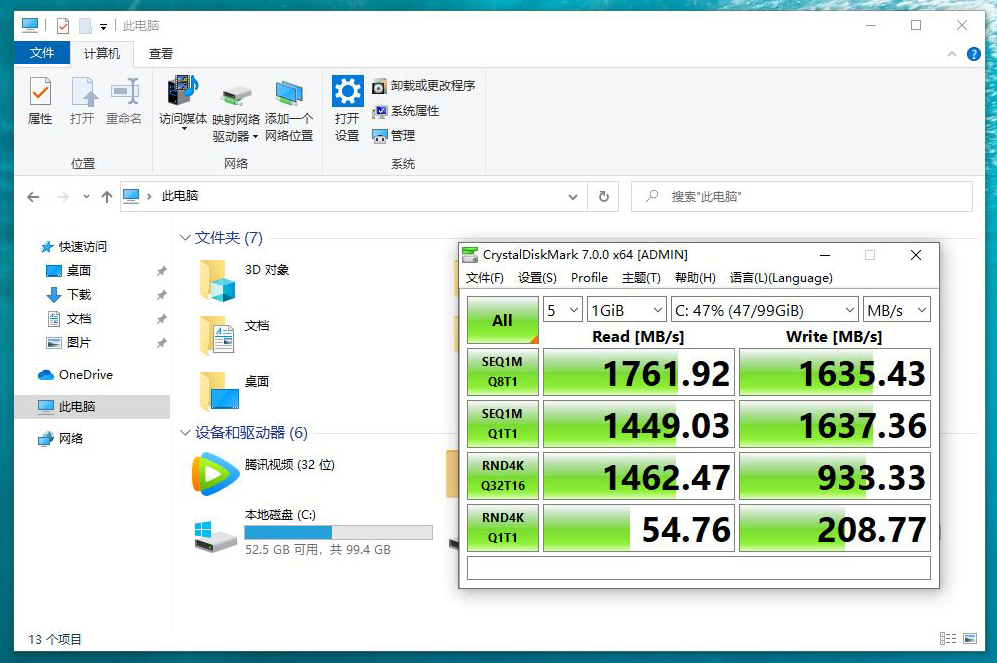Open the drive dropdown showing C: 47%

[x=764, y=310]
